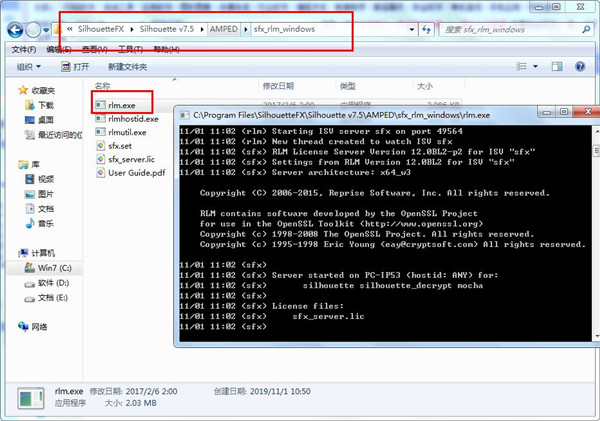
Task: Open the view options dropdown arrow
Action: [535, 67]
